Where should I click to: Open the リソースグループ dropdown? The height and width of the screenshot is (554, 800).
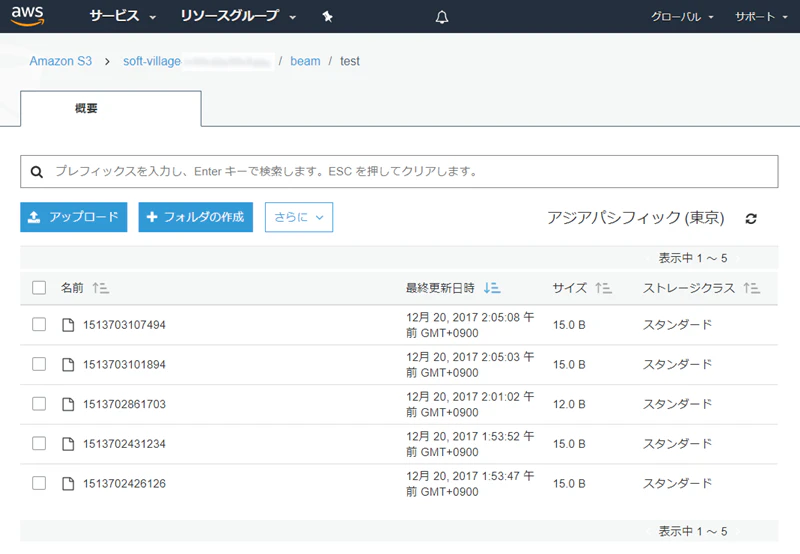(238, 16)
